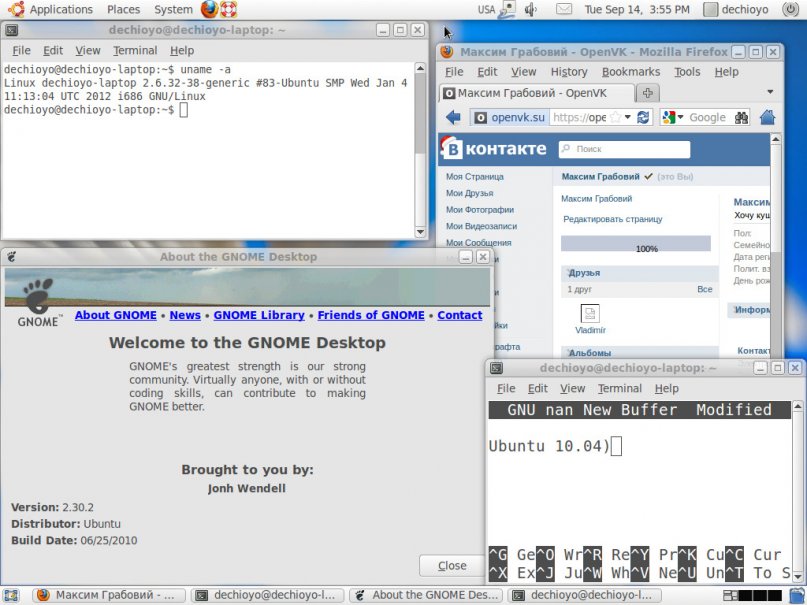Open Tools menu in Firefox

click(688, 72)
